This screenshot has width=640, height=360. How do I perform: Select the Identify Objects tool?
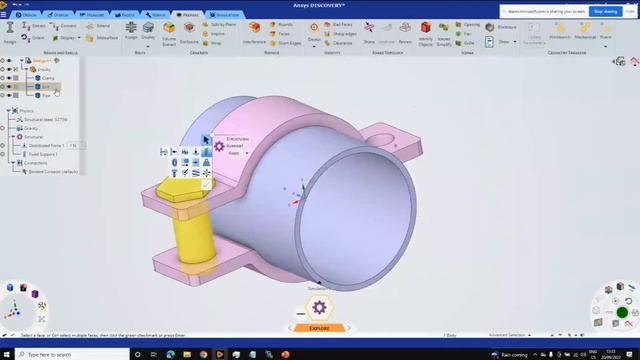pyautogui.click(x=426, y=34)
